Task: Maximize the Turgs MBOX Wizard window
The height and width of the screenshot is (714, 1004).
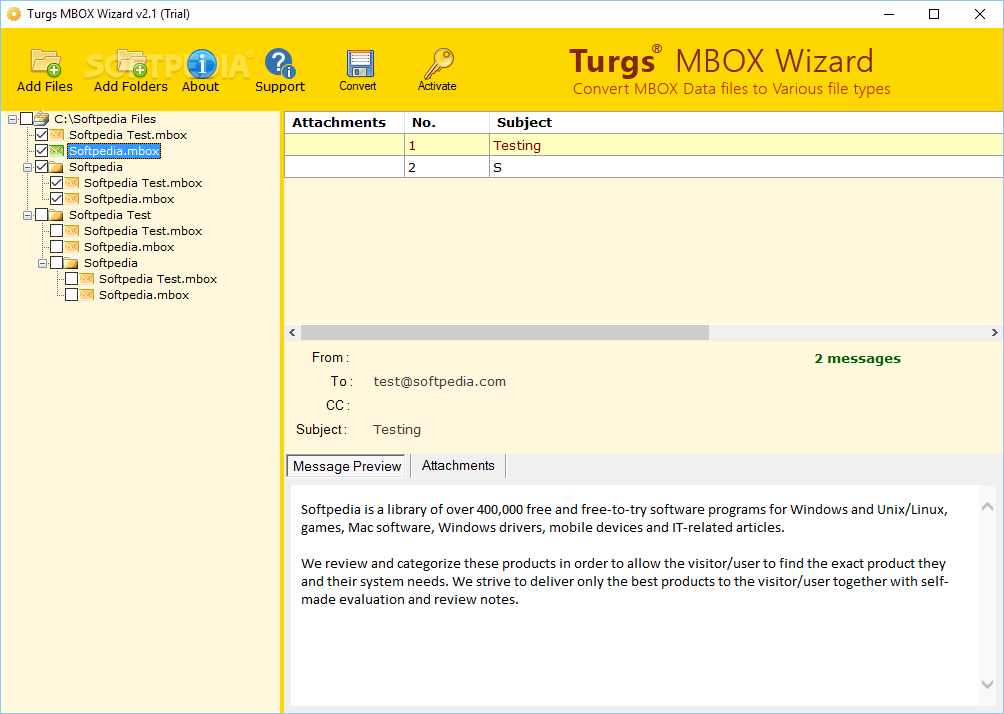Action: pyautogui.click(x=934, y=14)
